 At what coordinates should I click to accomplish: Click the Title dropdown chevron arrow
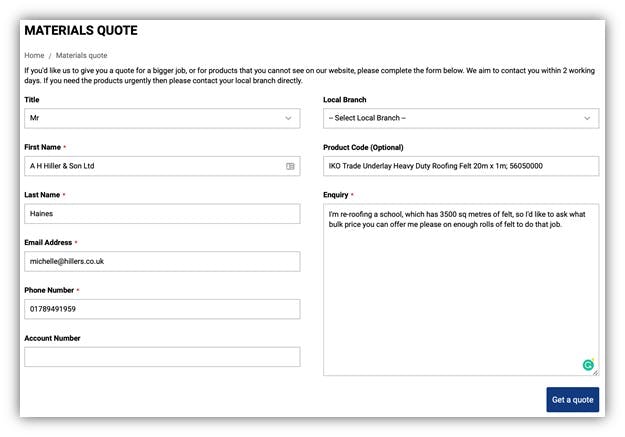[x=288, y=118]
